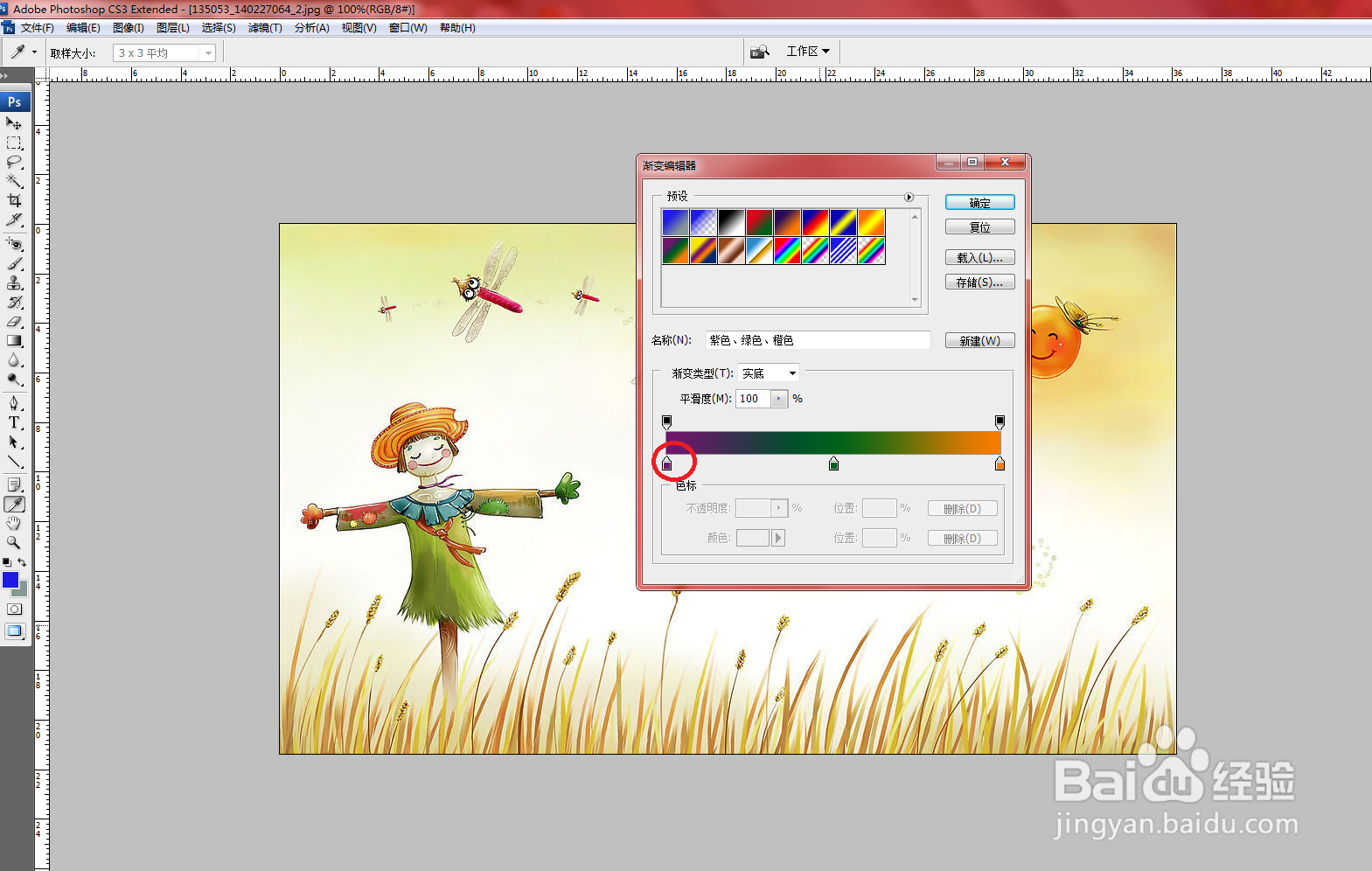This screenshot has width=1372, height=871.
Task: Click the 平滑度 smoothness value field
Action: (753, 399)
